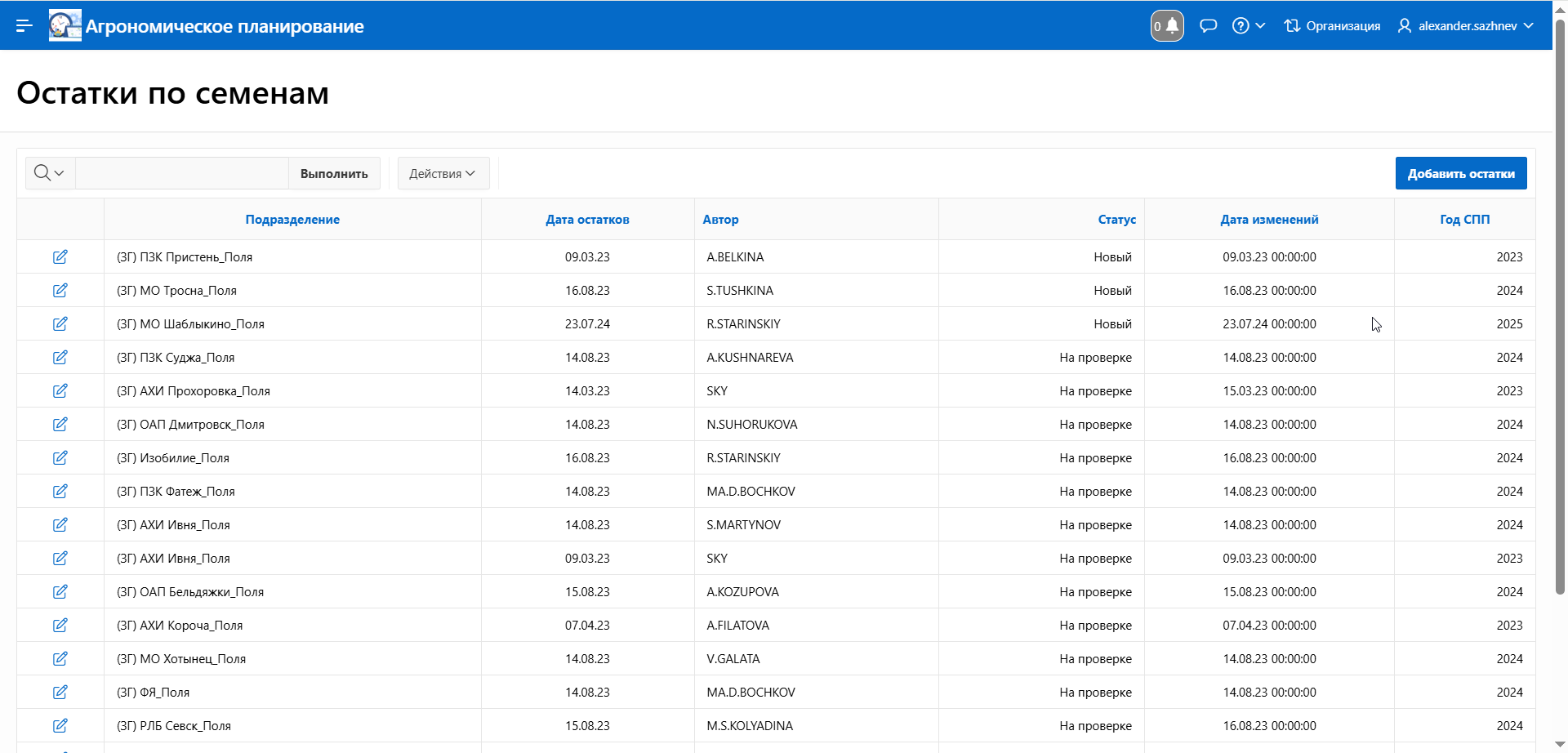Expand the help question-mark menu
Viewport: 1568px width, 753px height.
(1248, 26)
